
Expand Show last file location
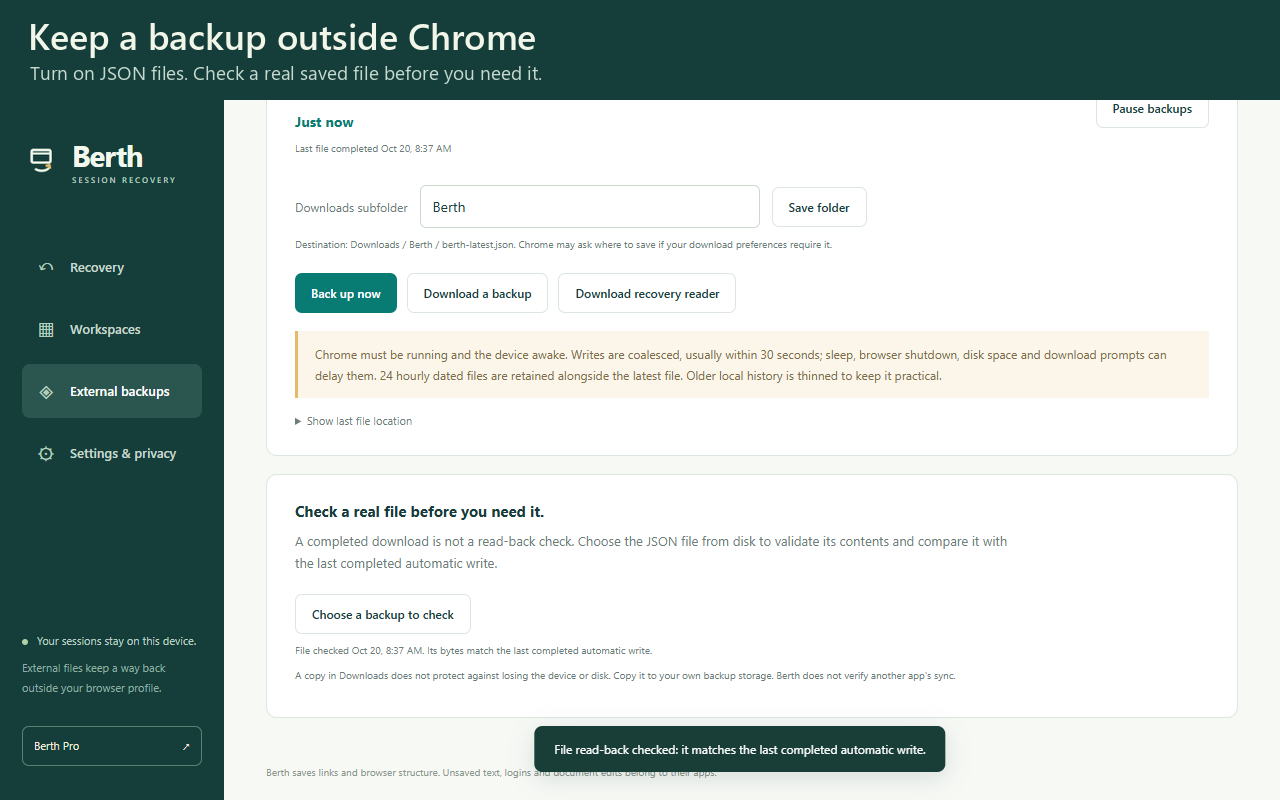[354, 421]
